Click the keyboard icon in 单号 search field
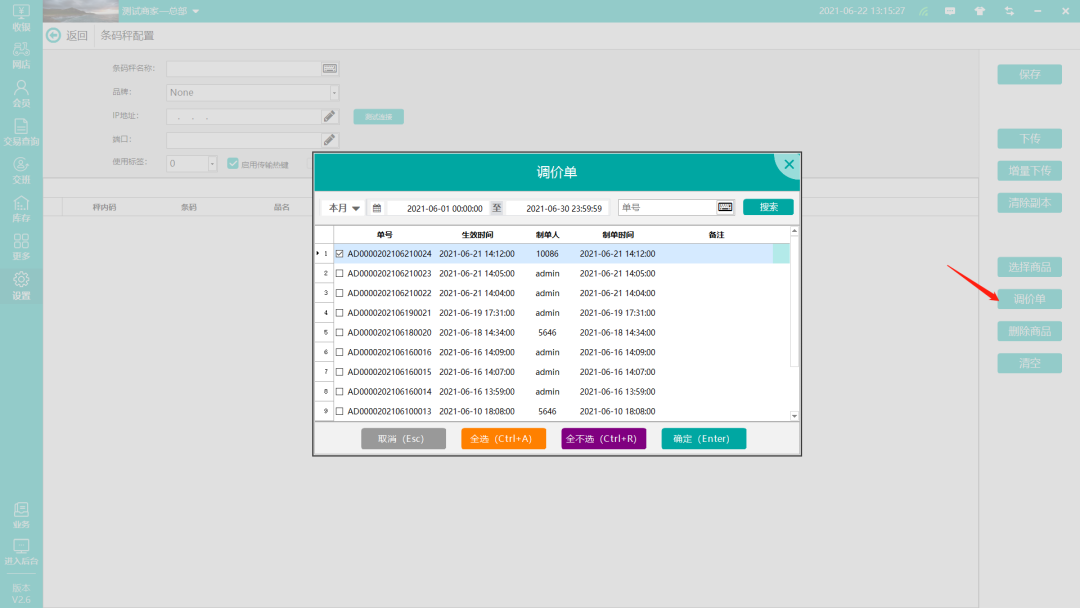1080x608 pixels. click(725, 207)
